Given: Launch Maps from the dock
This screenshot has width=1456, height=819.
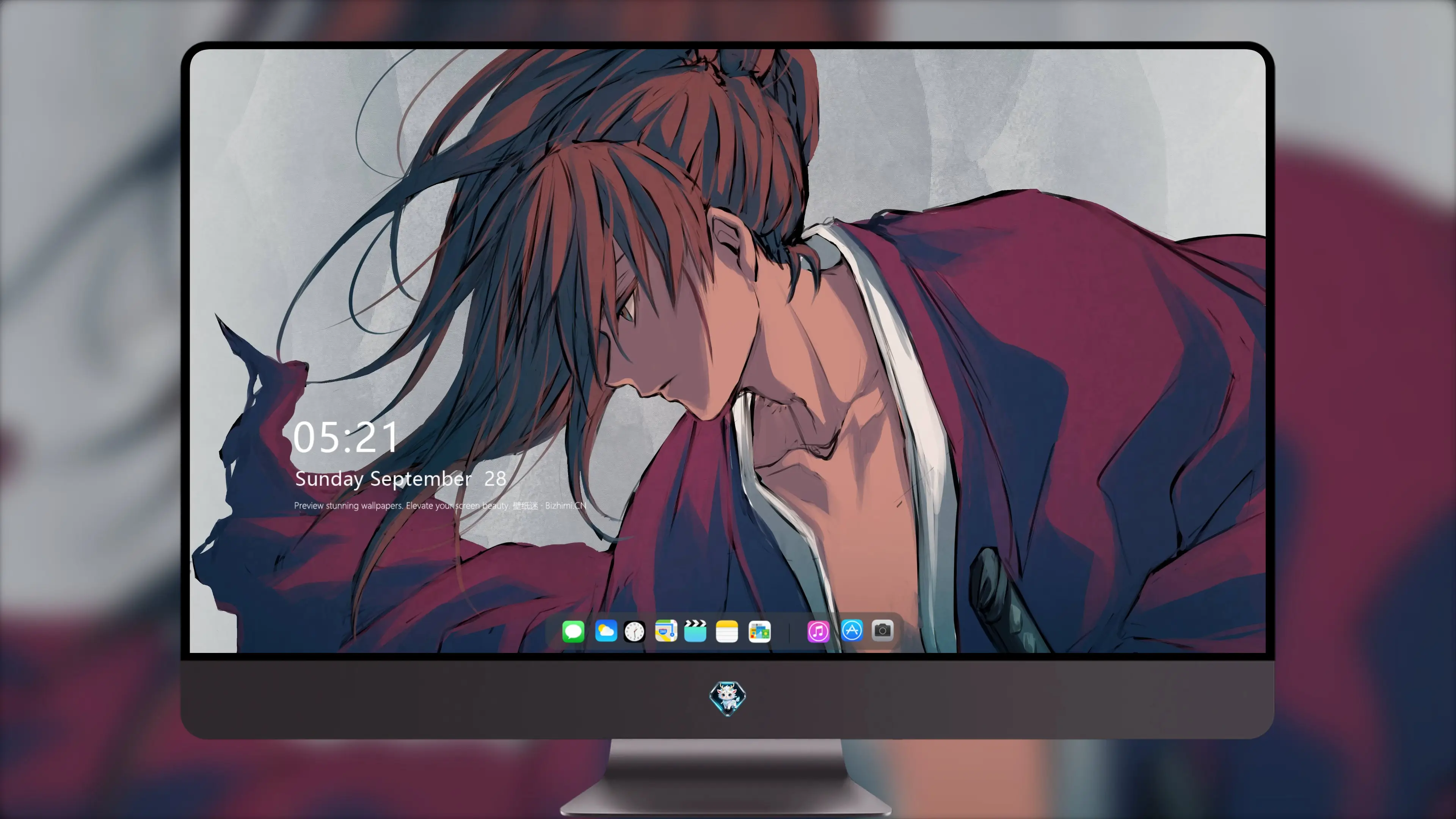Looking at the screenshot, I should coord(666,631).
